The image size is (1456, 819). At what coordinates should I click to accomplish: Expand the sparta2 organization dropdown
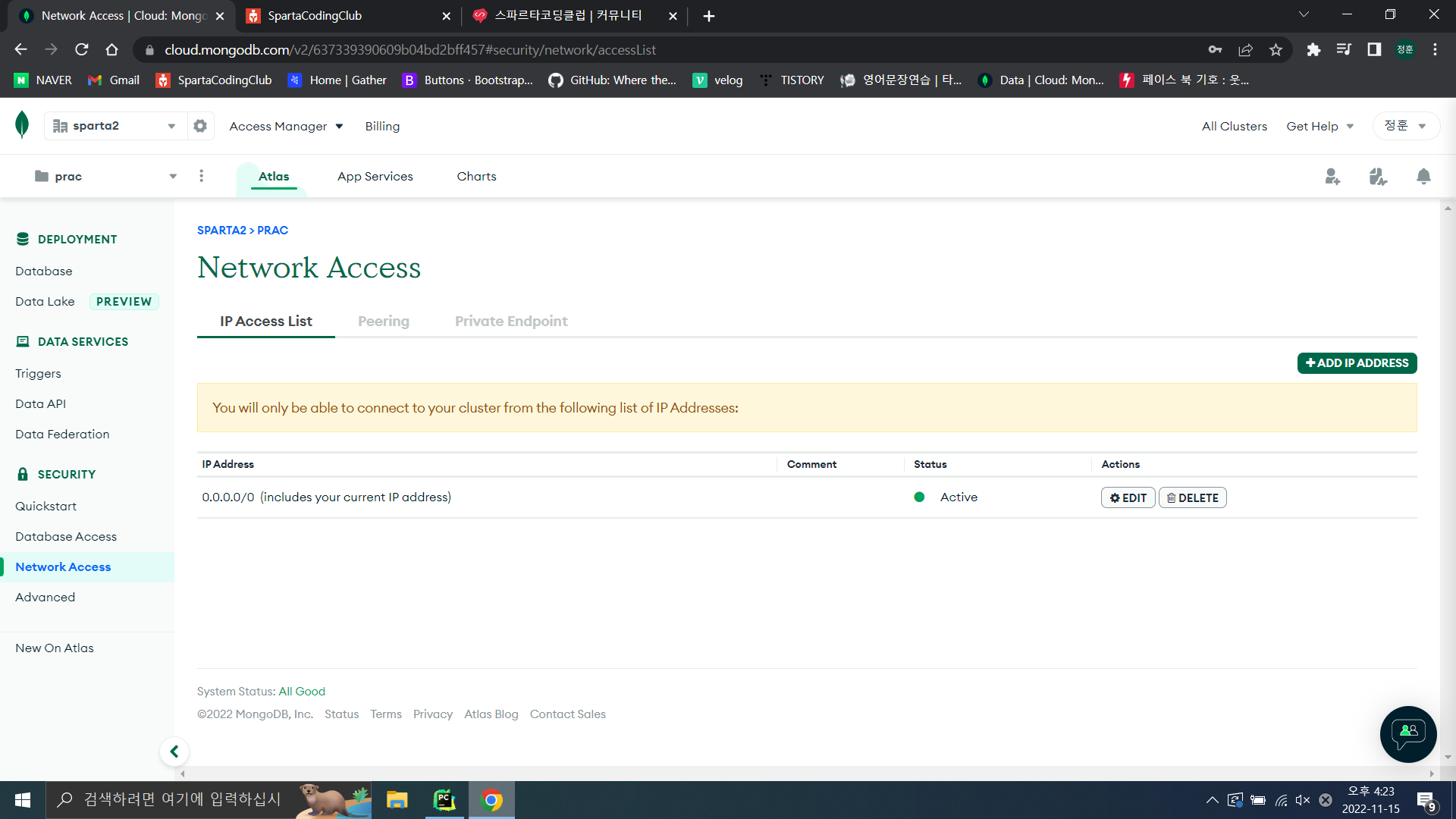[x=116, y=126]
